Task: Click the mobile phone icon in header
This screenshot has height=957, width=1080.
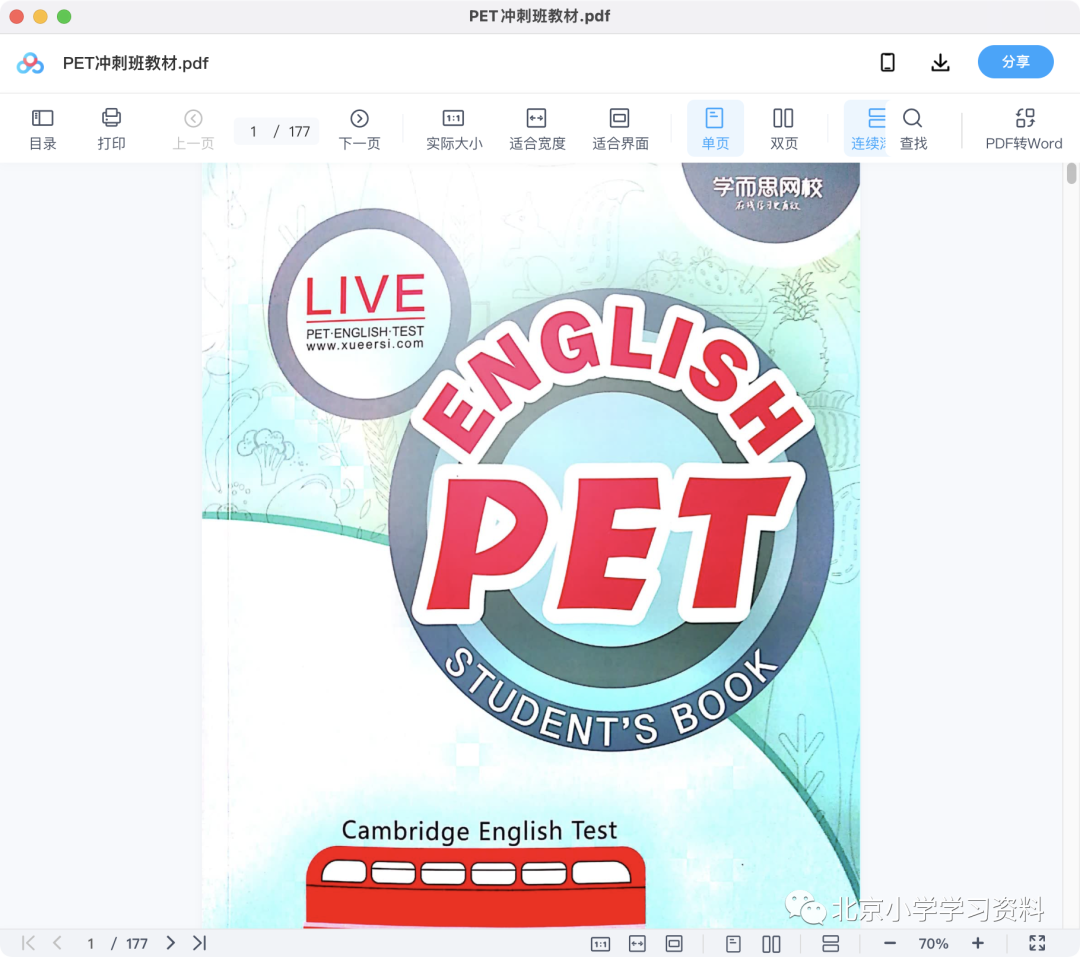Action: [x=888, y=63]
